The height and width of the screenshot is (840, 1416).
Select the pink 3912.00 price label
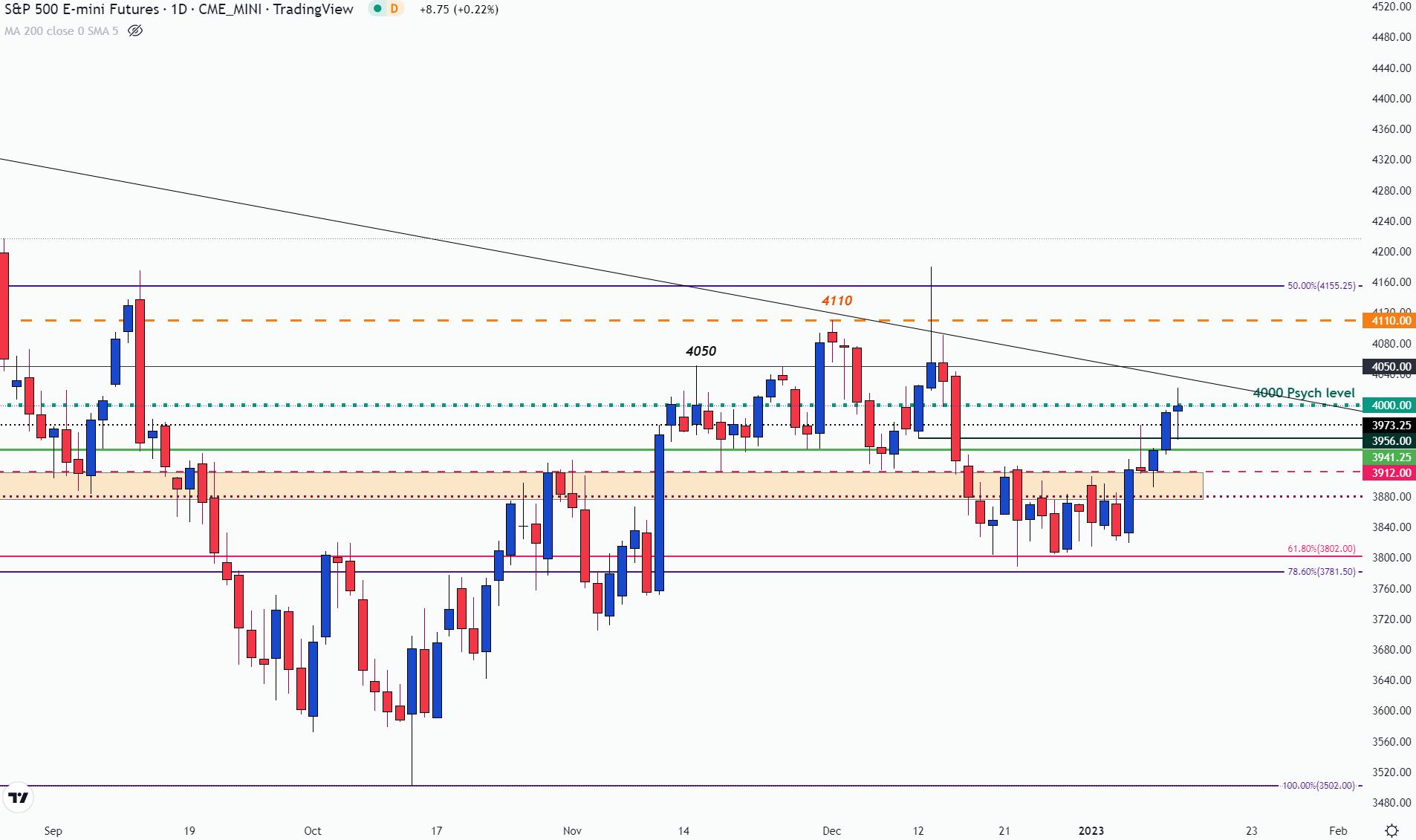click(1389, 473)
